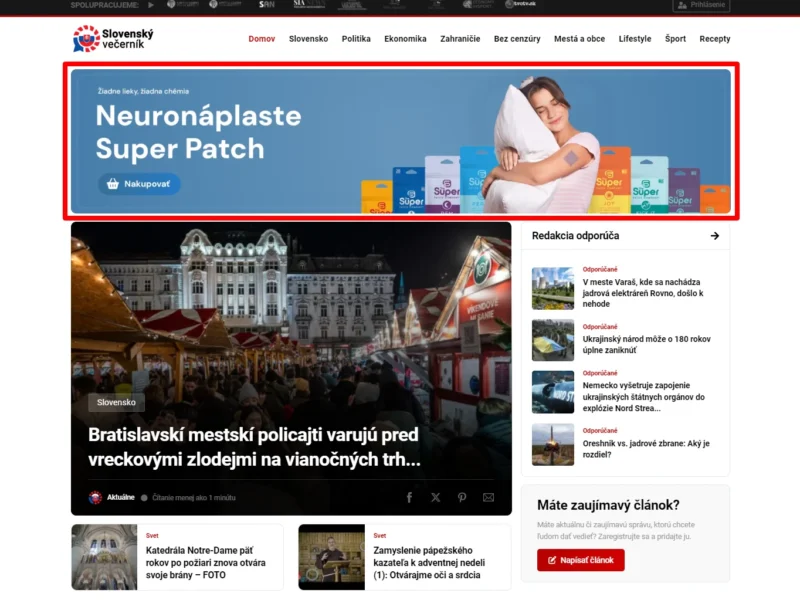Share the article via the X icon
The height and width of the screenshot is (600, 800).
(x=433, y=496)
